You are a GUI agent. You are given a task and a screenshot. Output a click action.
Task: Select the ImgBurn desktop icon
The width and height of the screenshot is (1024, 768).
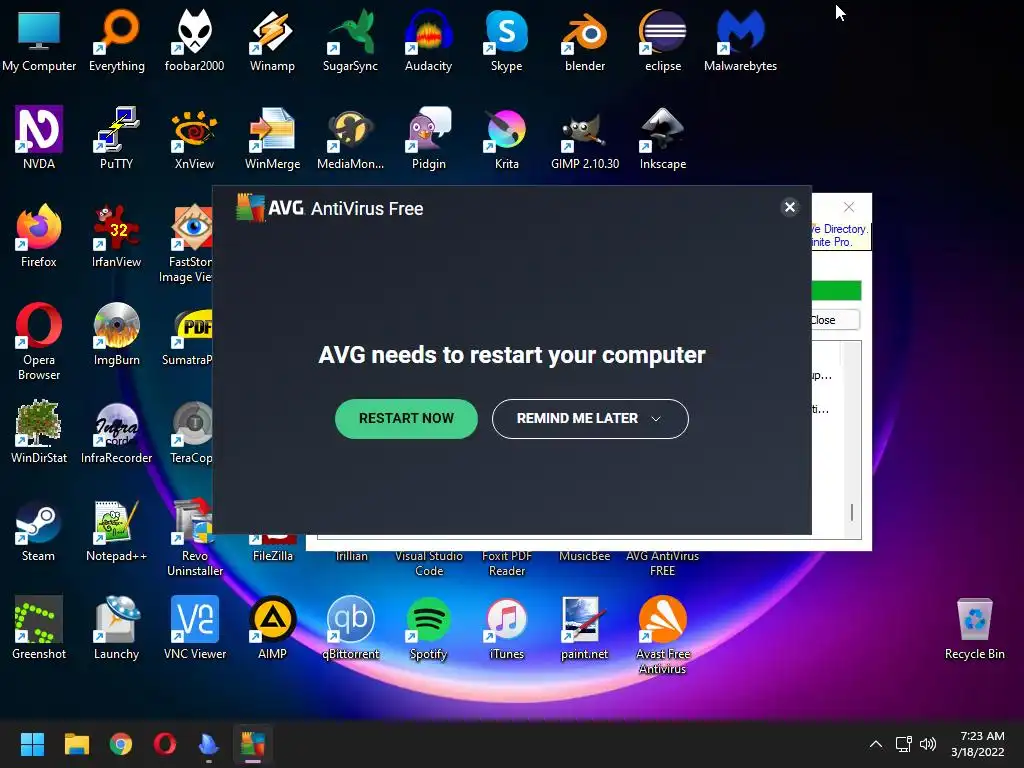(117, 334)
